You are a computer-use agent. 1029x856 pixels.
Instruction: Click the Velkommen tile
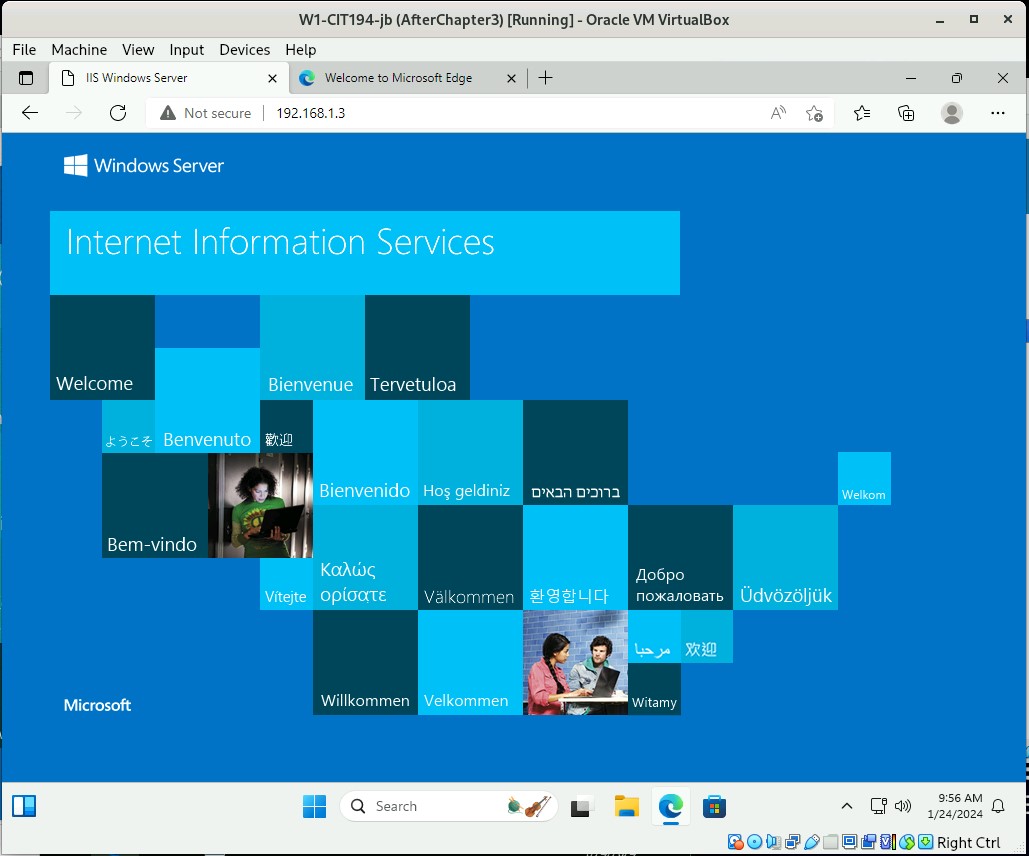coord(470,662)
